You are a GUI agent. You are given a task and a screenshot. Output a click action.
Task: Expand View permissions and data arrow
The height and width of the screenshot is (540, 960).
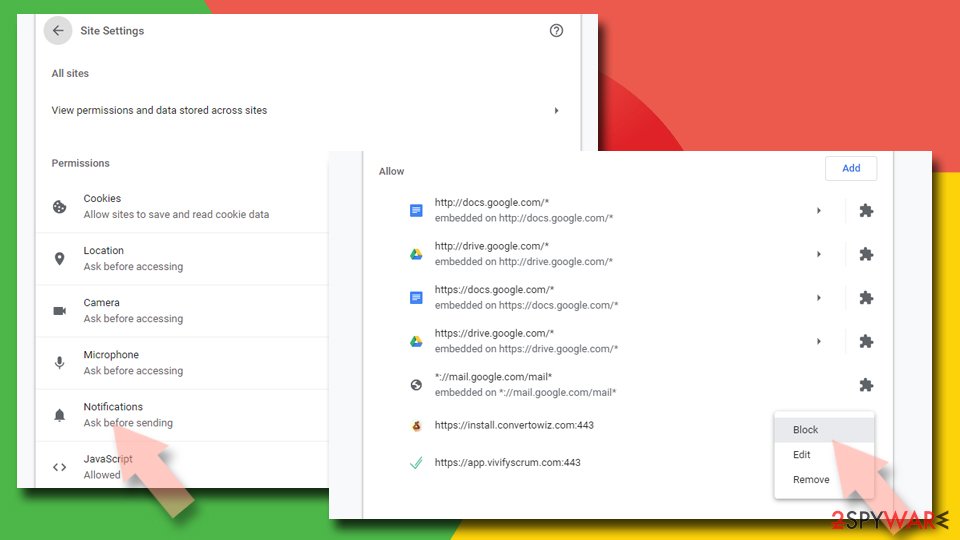click(556, 111)
